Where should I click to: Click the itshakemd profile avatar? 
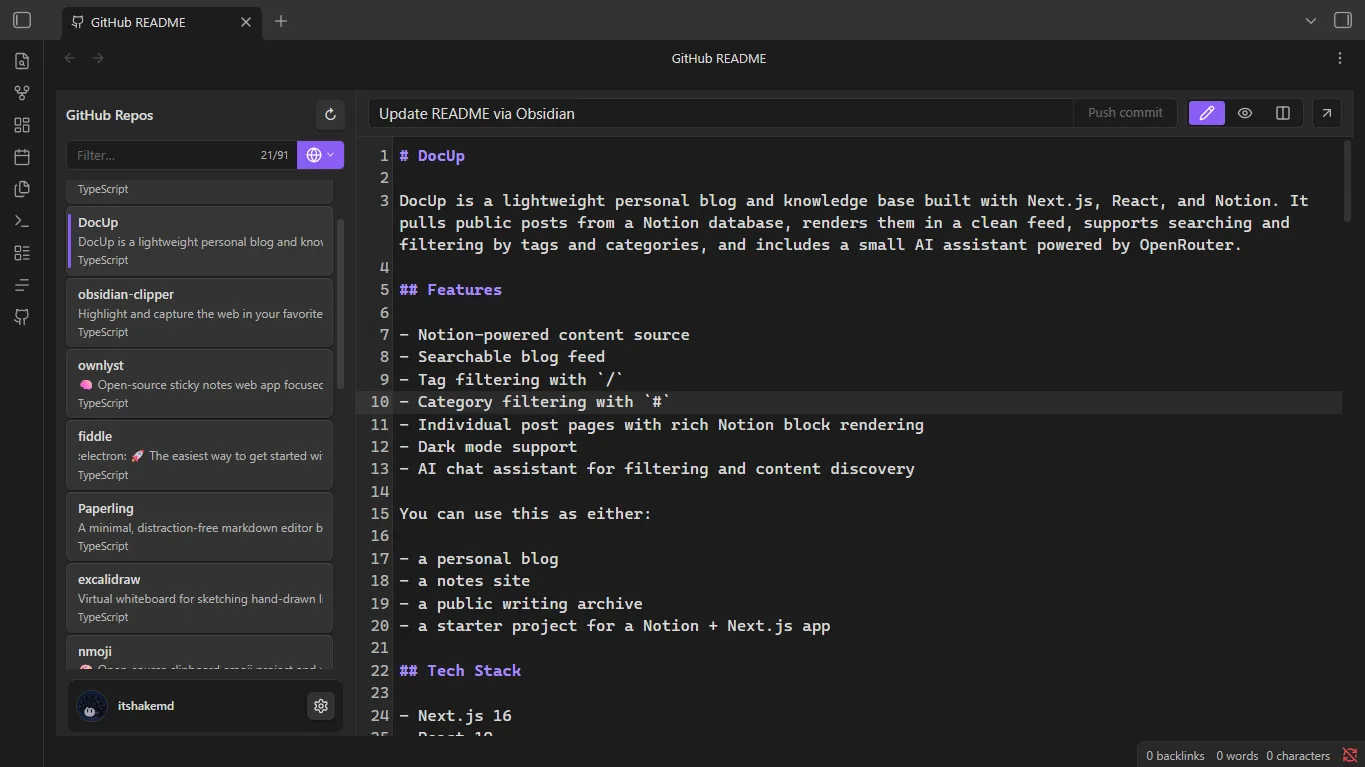coord(92,706)
